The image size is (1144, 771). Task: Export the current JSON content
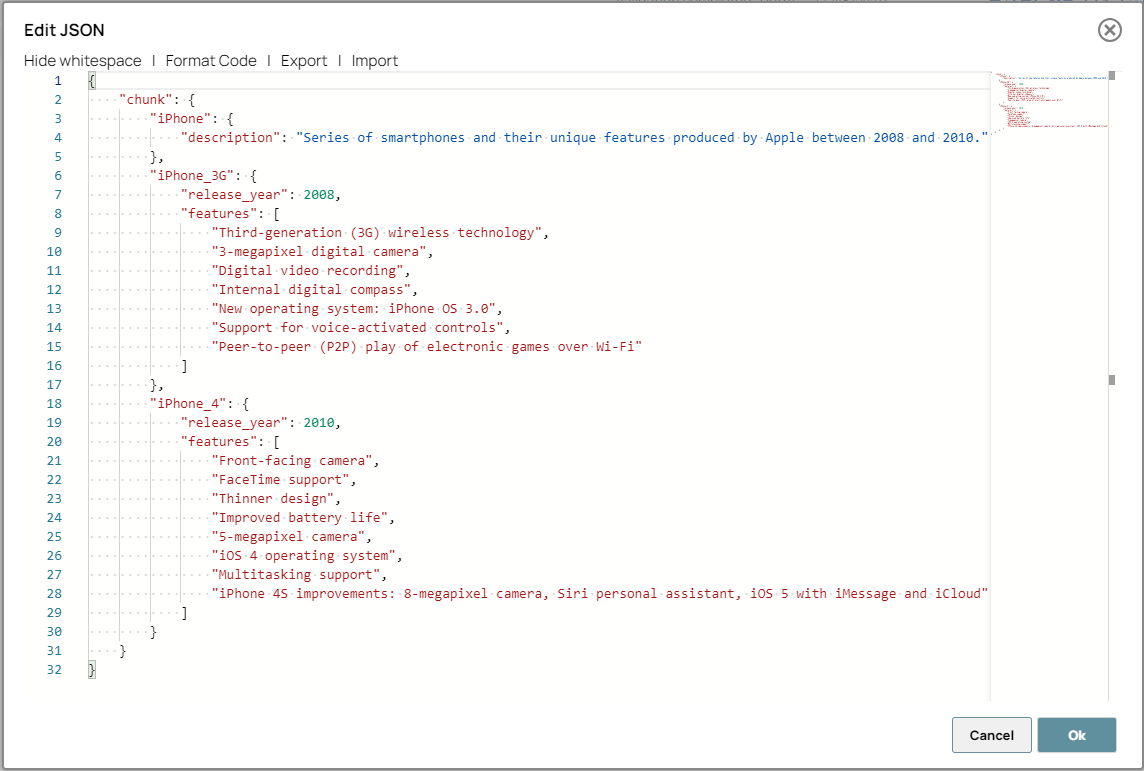(303, 61)
